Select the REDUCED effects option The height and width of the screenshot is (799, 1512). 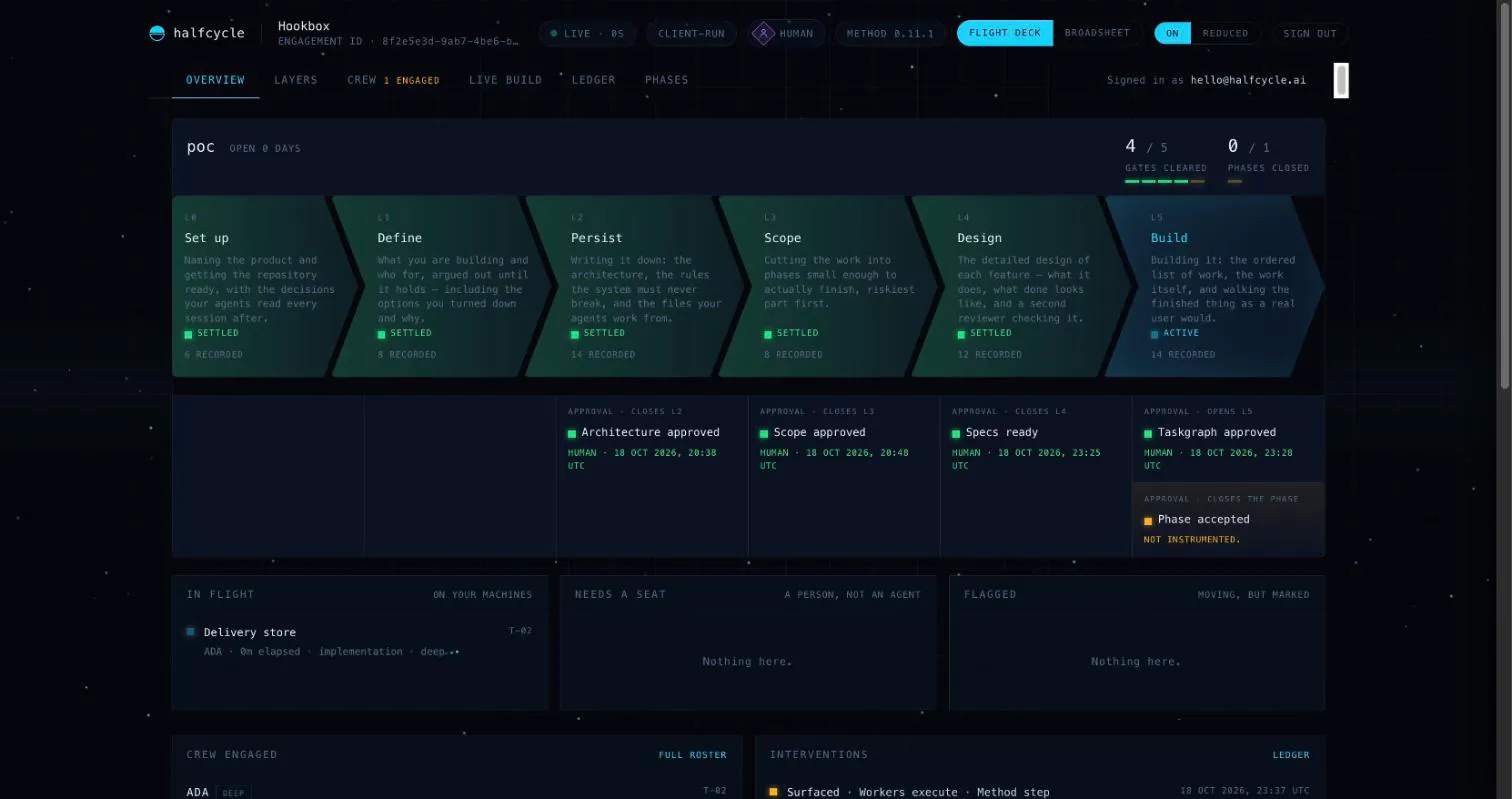1225,33
